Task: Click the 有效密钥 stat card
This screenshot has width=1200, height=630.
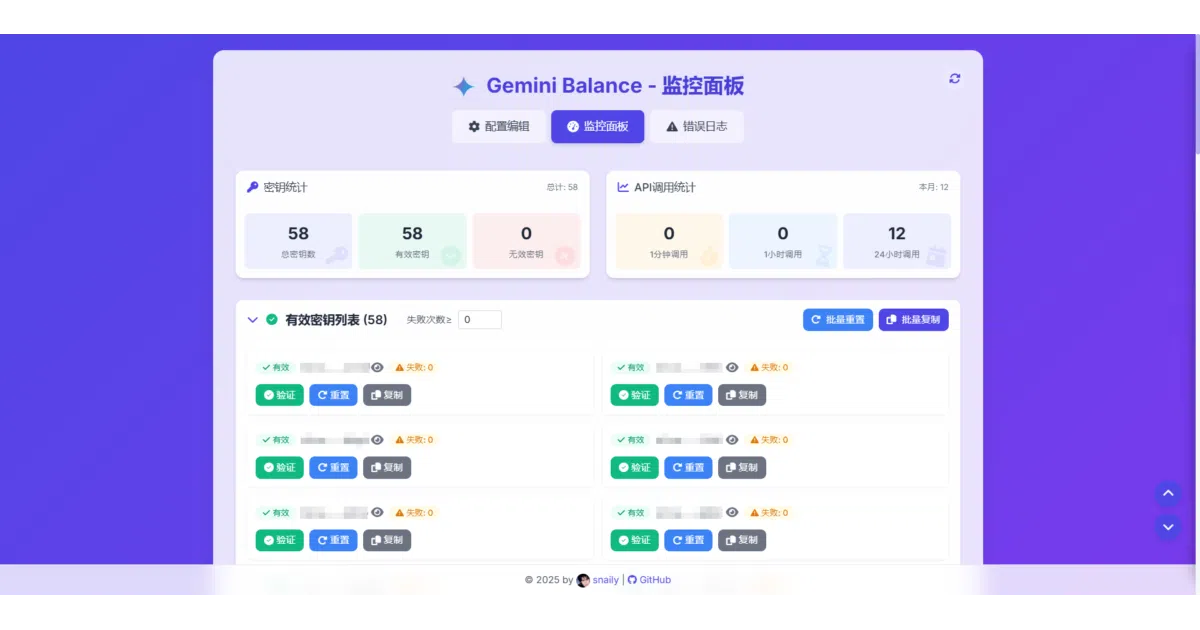Action: tap(412, 241)
